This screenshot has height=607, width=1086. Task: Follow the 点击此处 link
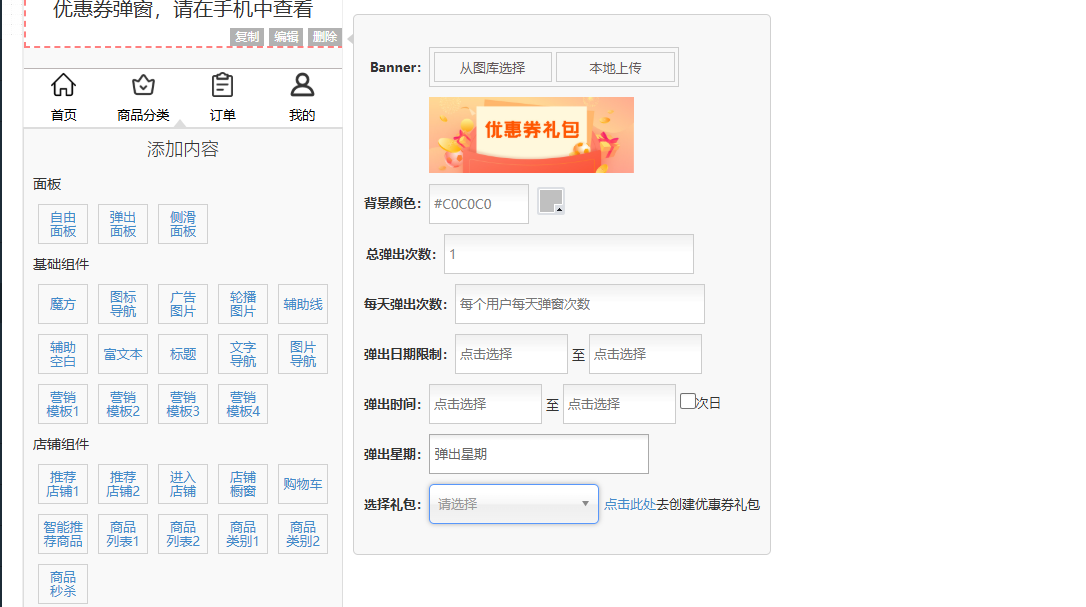pyautogui.click(x=629, y=505)
